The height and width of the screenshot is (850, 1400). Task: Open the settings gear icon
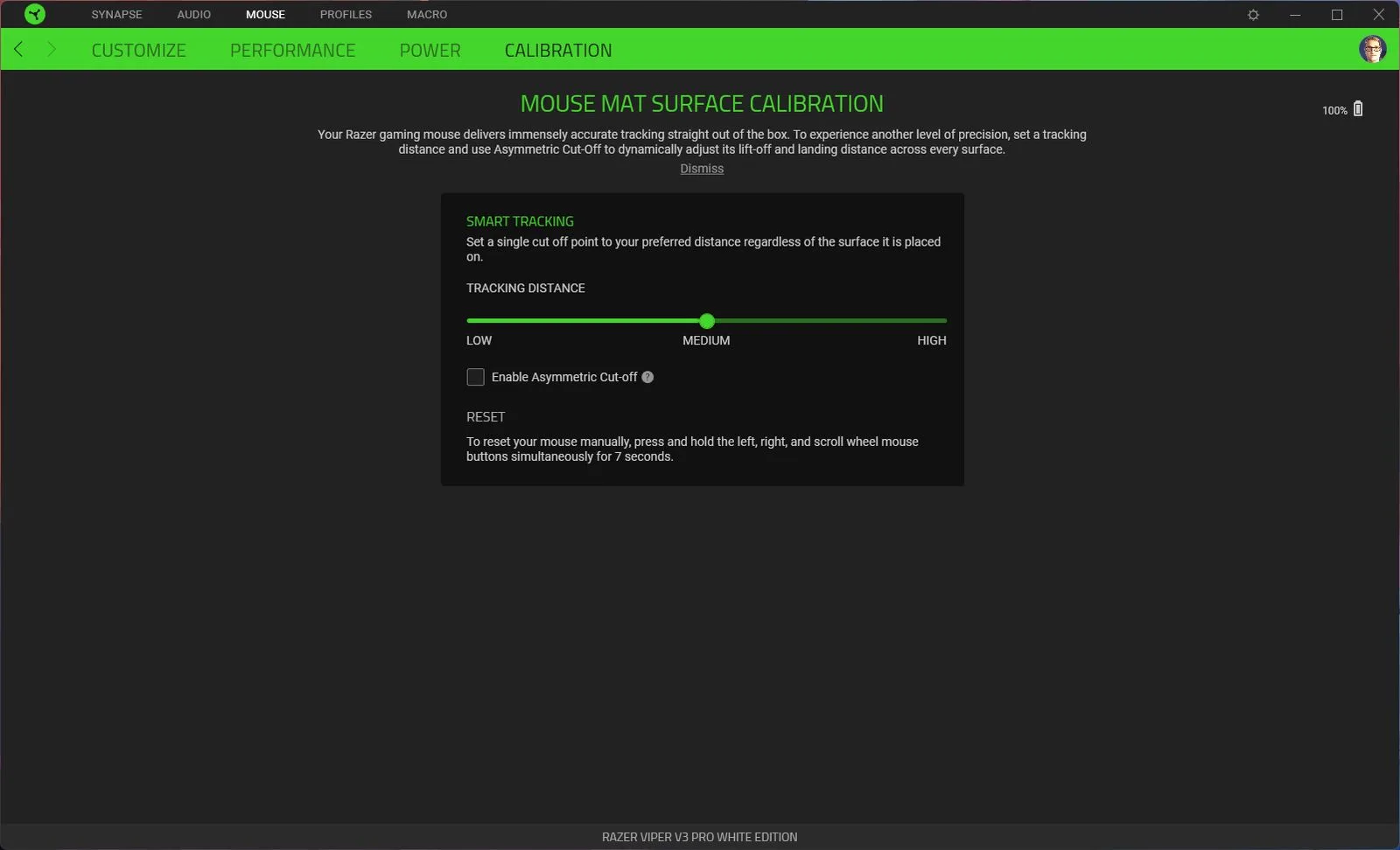pos(1253,15)
